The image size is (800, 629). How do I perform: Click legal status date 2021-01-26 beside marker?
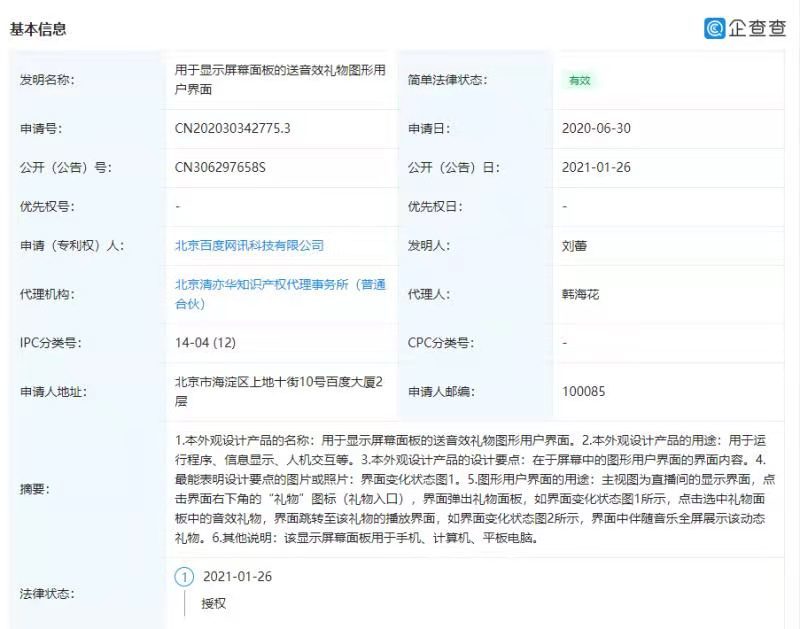(237, 576)
